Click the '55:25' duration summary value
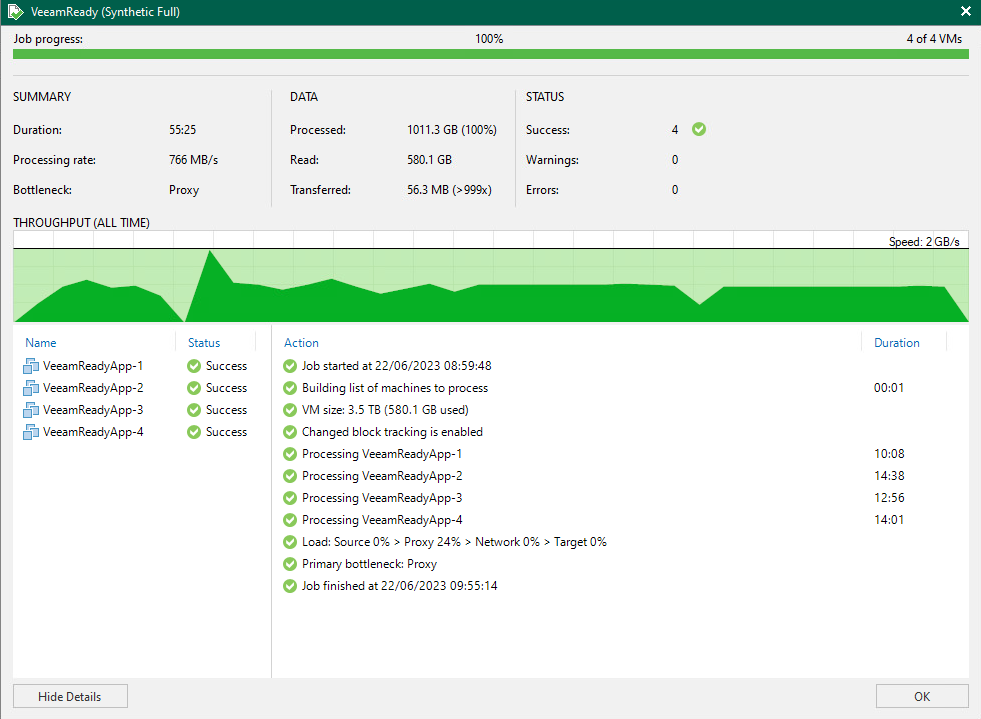981x719 pixels. 182,130
